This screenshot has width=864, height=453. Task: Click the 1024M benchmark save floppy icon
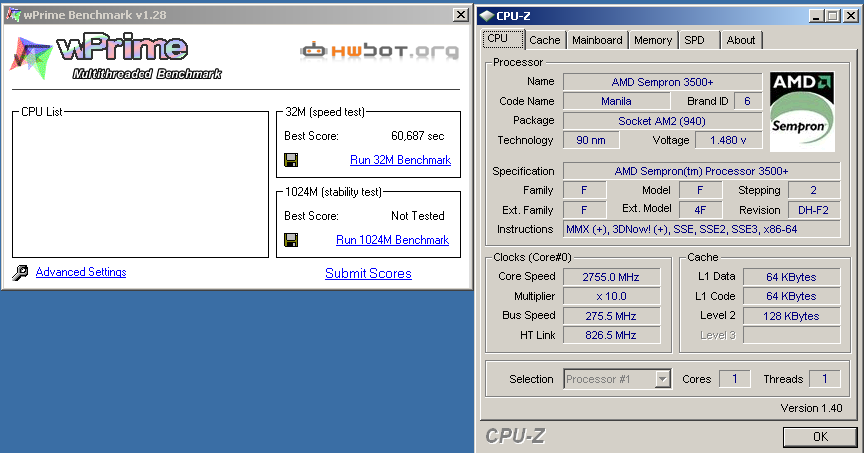(291, 240)
